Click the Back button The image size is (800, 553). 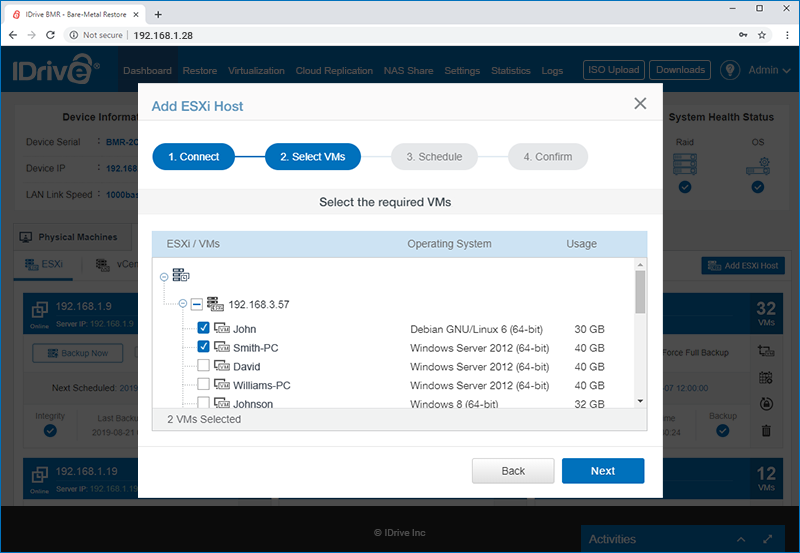[513, 470]
